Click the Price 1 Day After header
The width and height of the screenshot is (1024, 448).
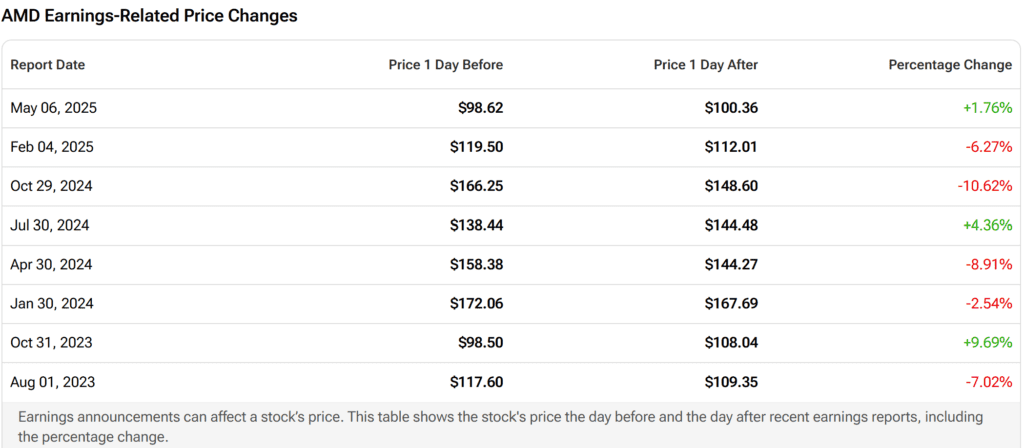coord(706,65)
